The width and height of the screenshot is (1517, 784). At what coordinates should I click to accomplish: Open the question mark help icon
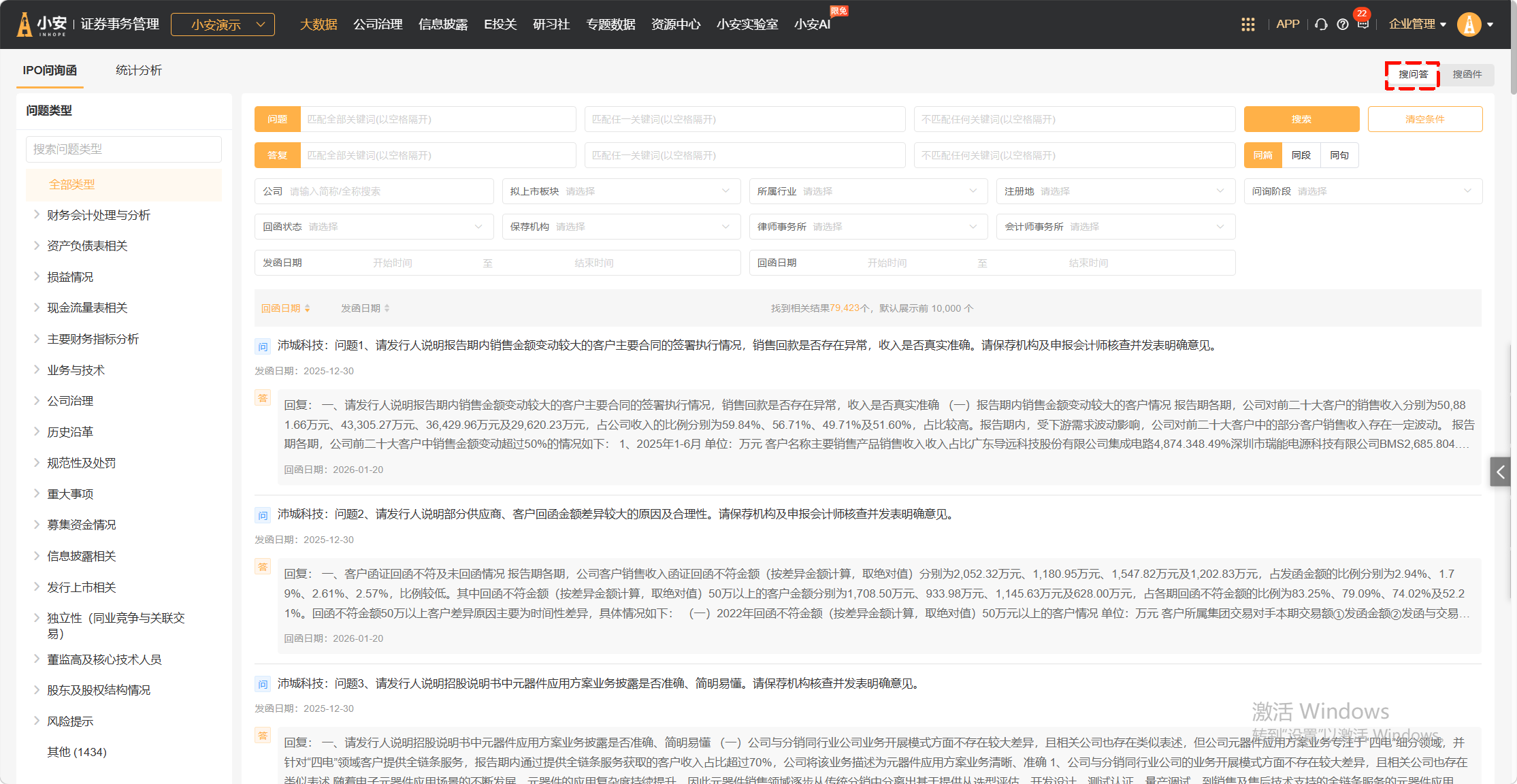(x=1342, y=24)
